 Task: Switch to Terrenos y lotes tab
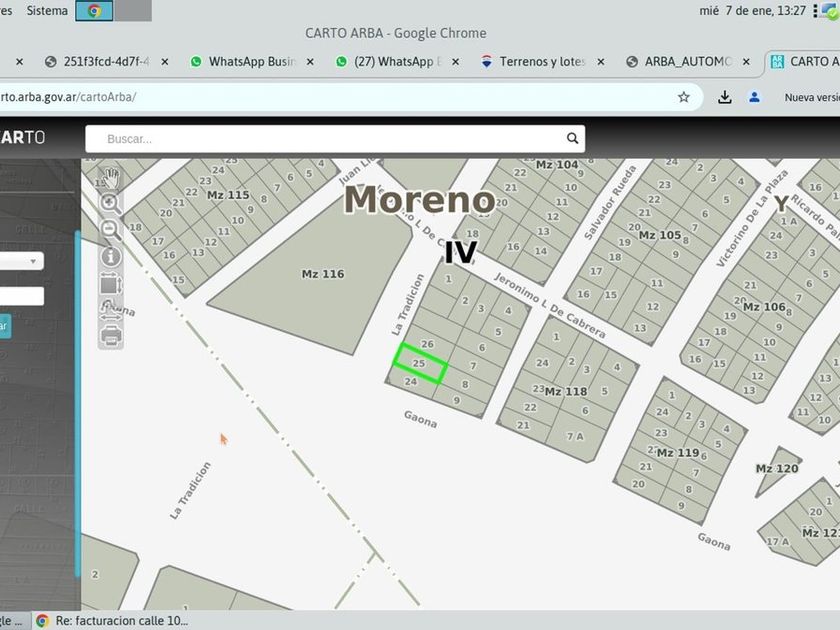coord(542,62)
